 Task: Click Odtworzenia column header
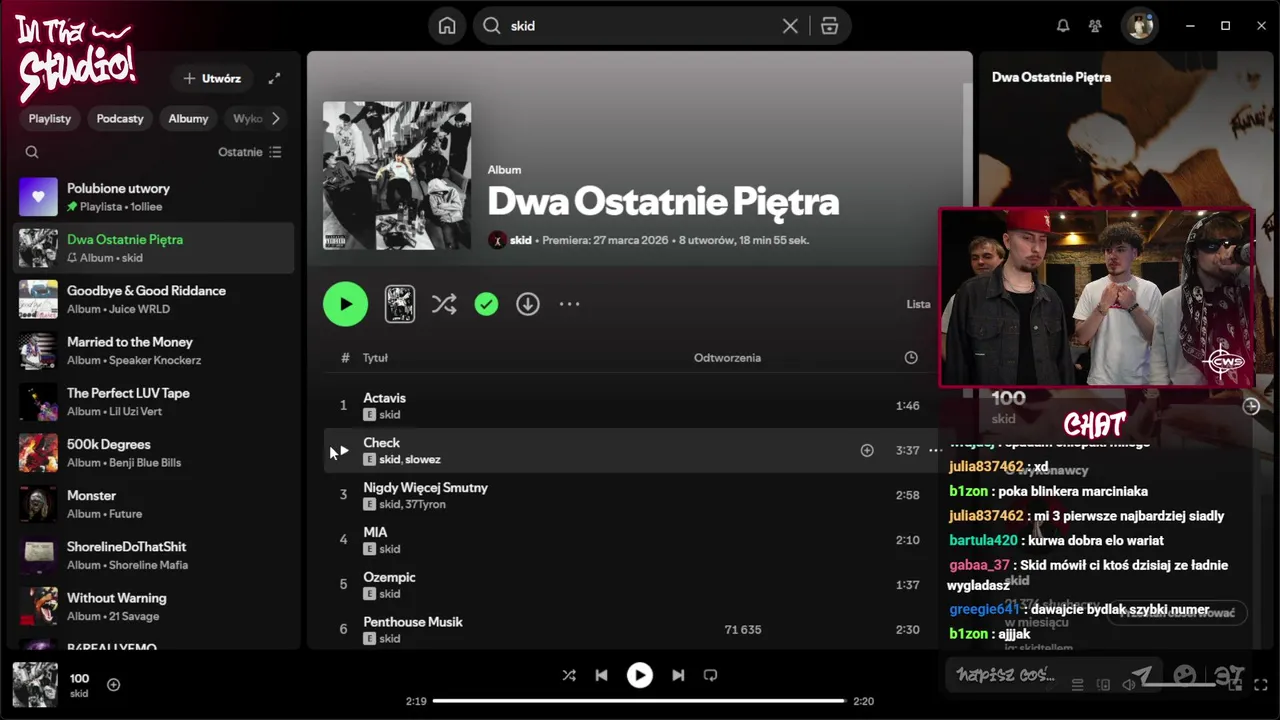(x=727, y=358)
